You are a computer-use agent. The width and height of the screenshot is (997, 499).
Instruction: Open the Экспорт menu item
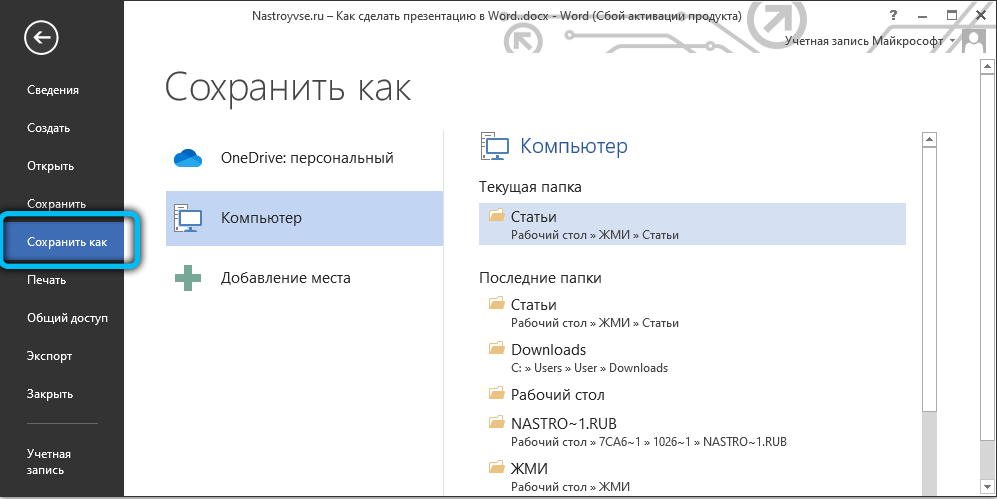[49, 356]
